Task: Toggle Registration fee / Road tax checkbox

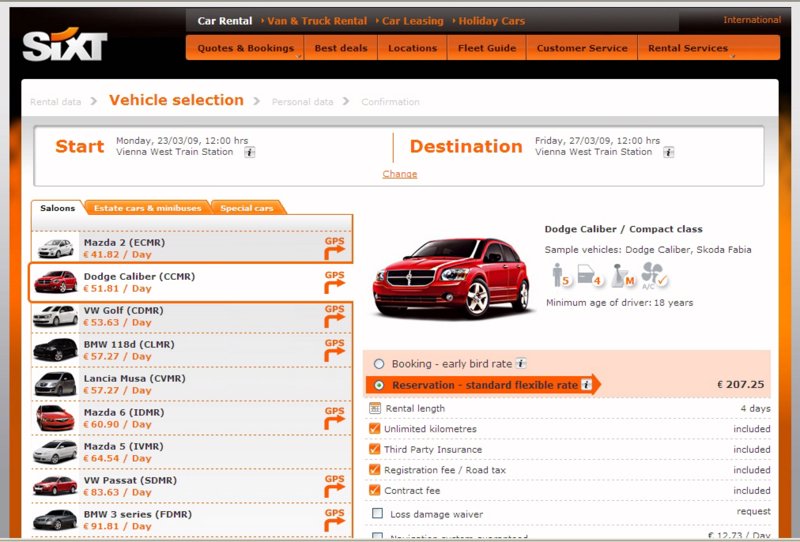Action: coord(374,469)
